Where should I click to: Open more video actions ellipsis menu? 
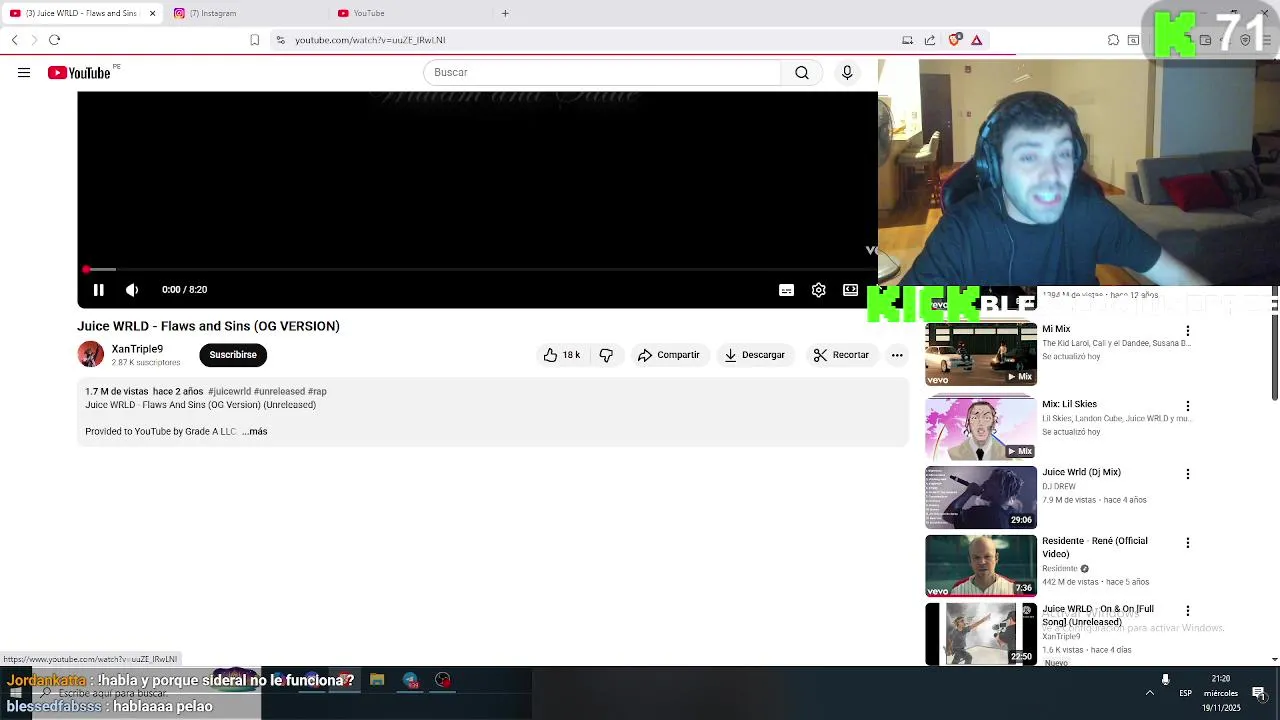click(897, 355)
